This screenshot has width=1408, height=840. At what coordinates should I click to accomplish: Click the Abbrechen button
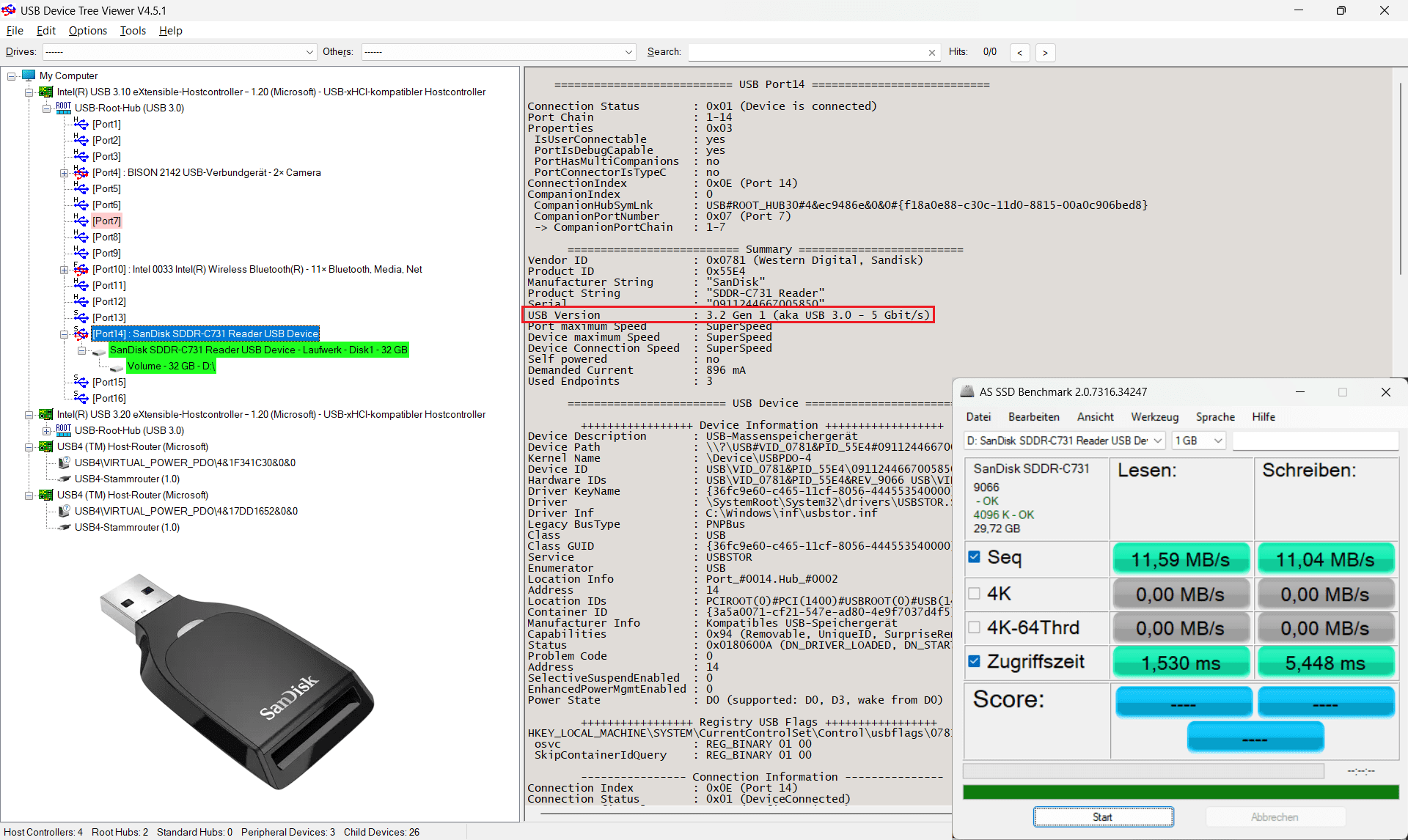1275,817
